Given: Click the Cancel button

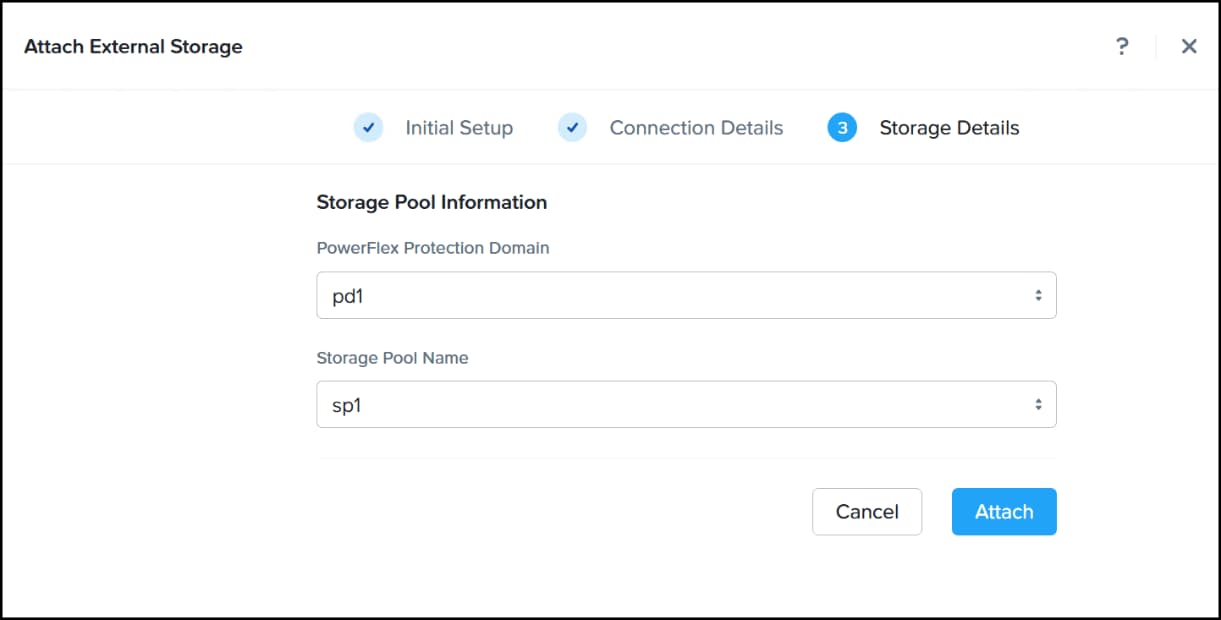Looking at the screenshot, I should [x=867, y=512].
